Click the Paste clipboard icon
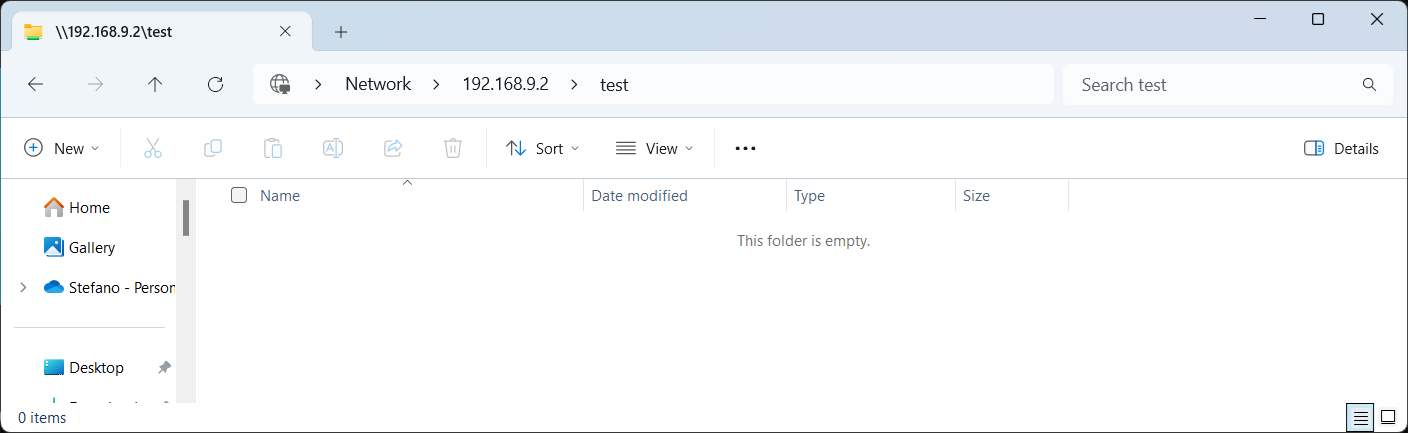This screenshot has width=1408, height=433. tap(272, 148)
